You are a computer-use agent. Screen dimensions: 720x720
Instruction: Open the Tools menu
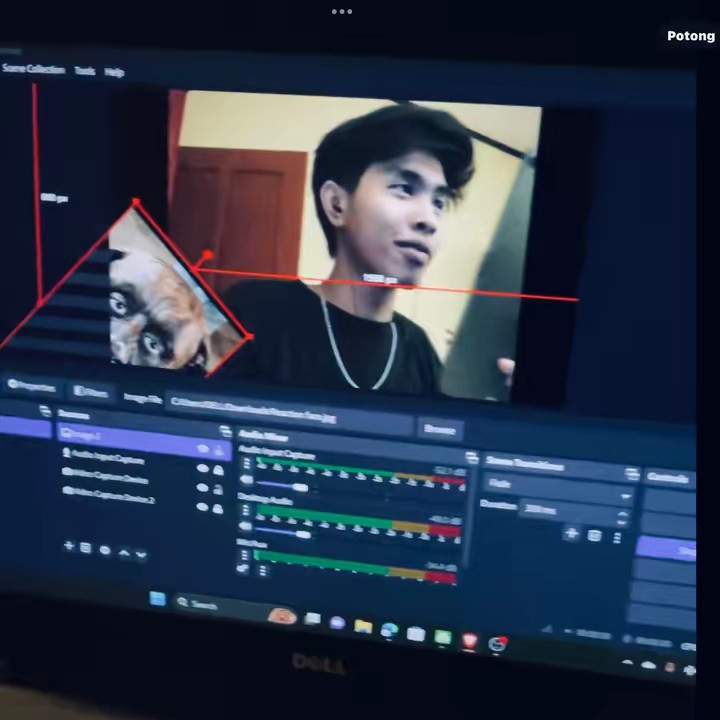85,71
